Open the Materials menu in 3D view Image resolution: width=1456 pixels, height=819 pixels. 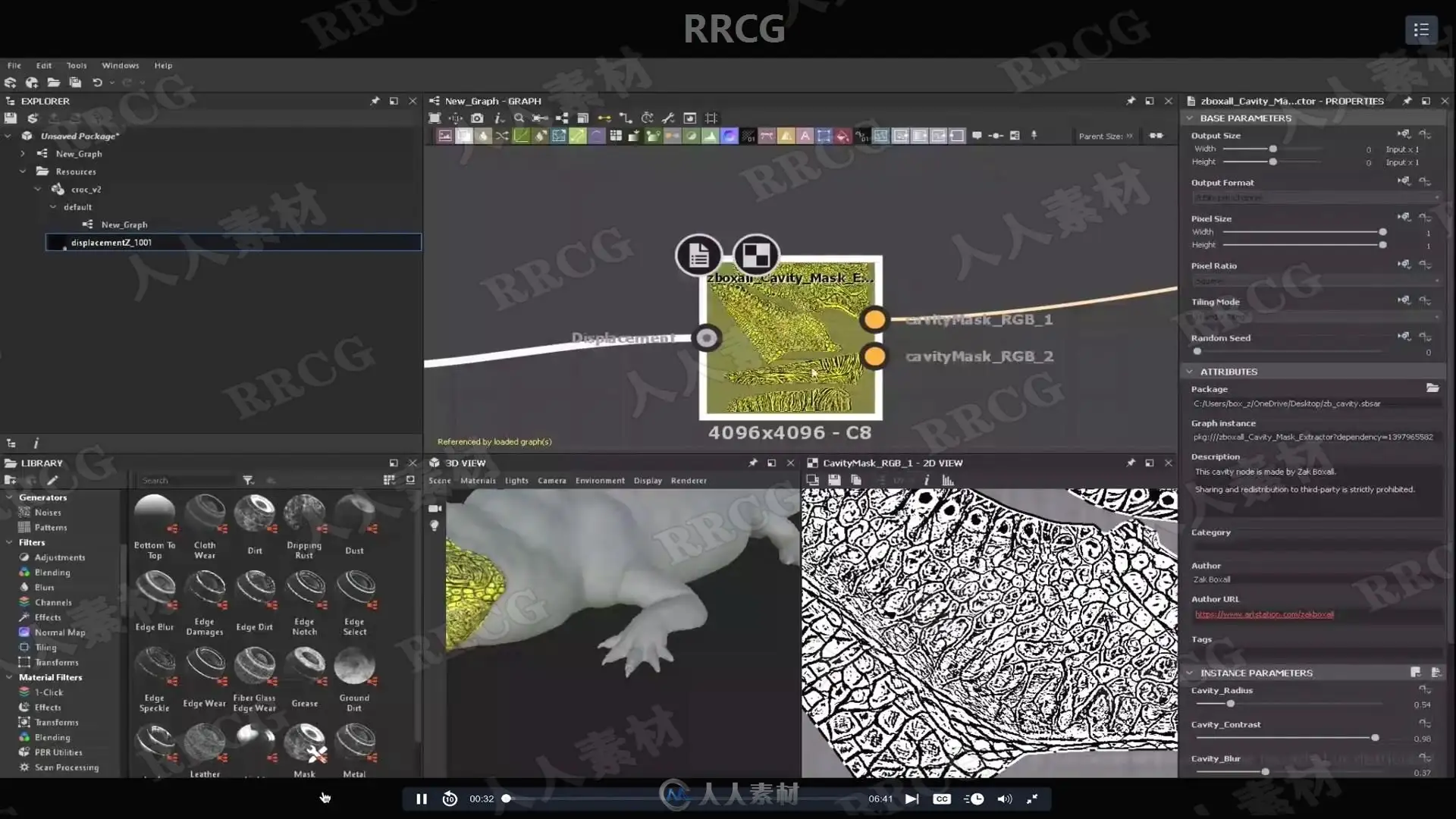pos(478,481)
